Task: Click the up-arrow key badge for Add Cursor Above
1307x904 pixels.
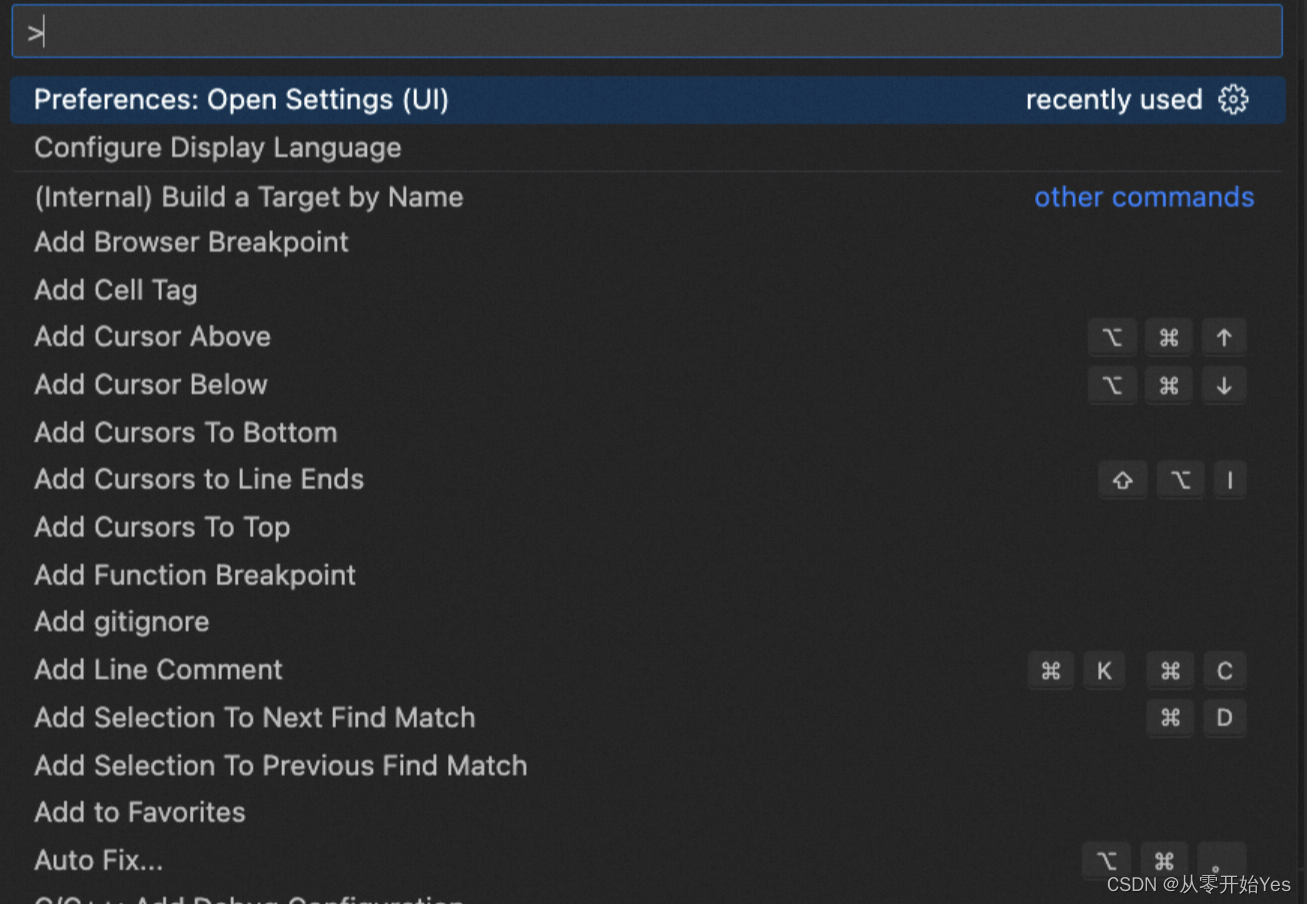Action: [1224, 337]
